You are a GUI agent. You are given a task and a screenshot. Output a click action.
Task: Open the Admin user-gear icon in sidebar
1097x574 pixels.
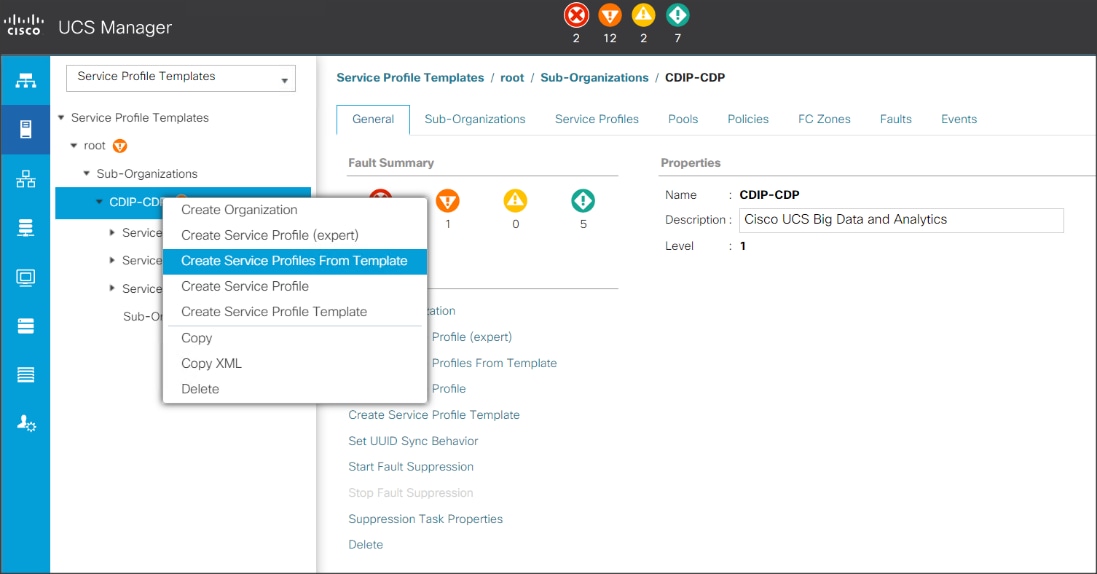pos(26,423)
